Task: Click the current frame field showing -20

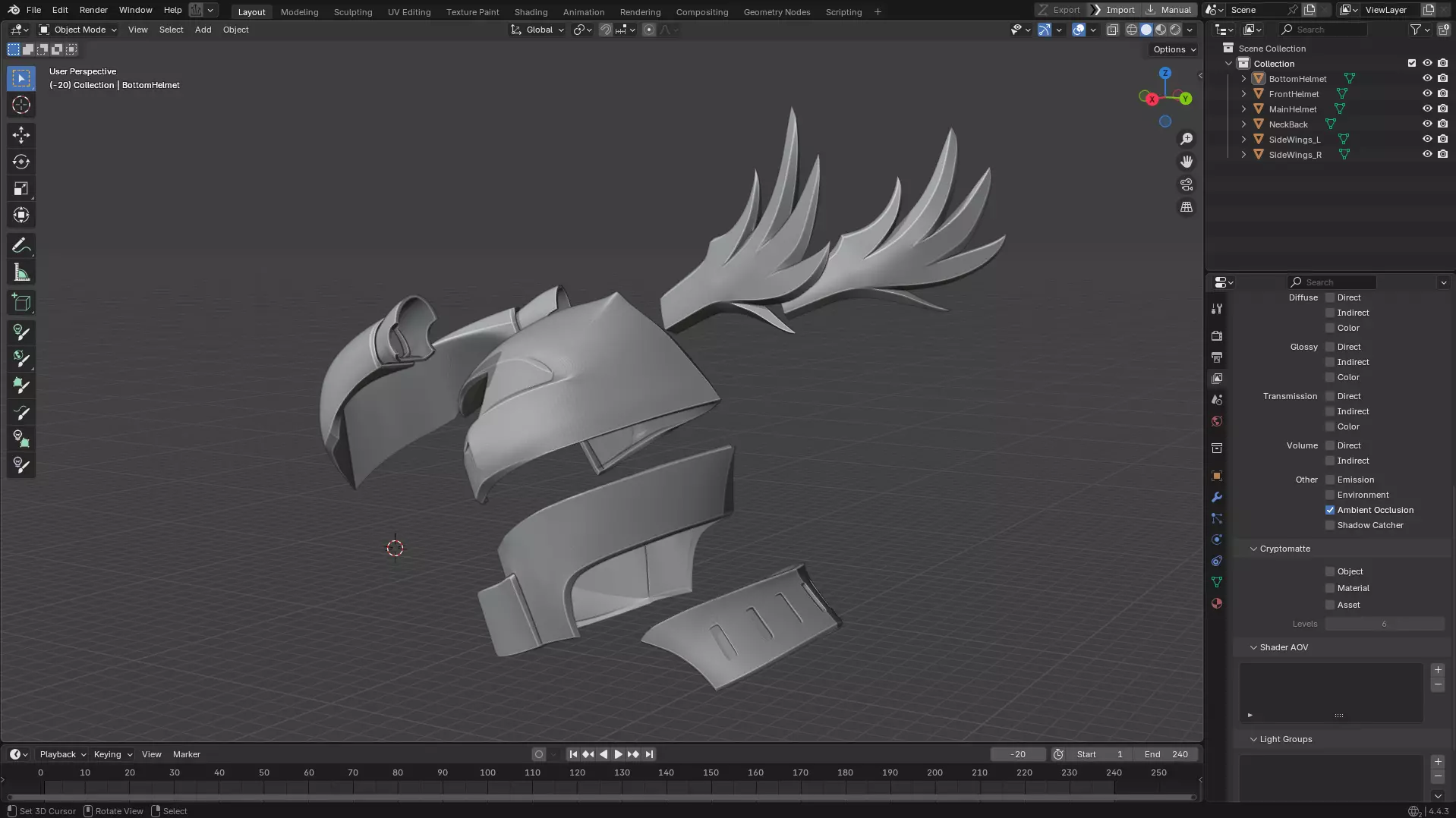Action: click(1018, 754)
